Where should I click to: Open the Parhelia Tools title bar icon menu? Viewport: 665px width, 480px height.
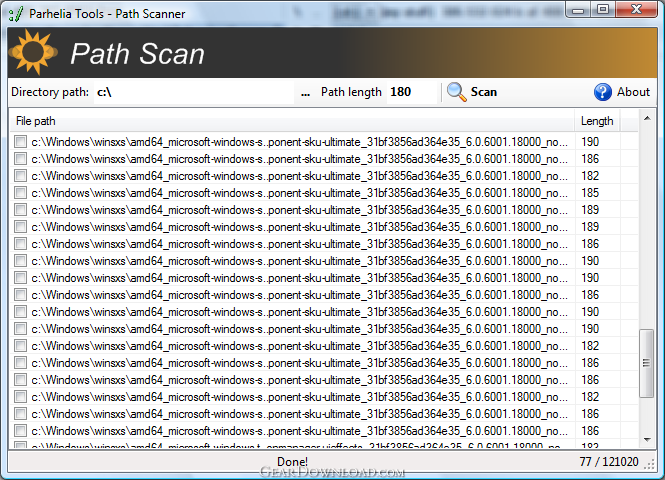pos(16,14)
